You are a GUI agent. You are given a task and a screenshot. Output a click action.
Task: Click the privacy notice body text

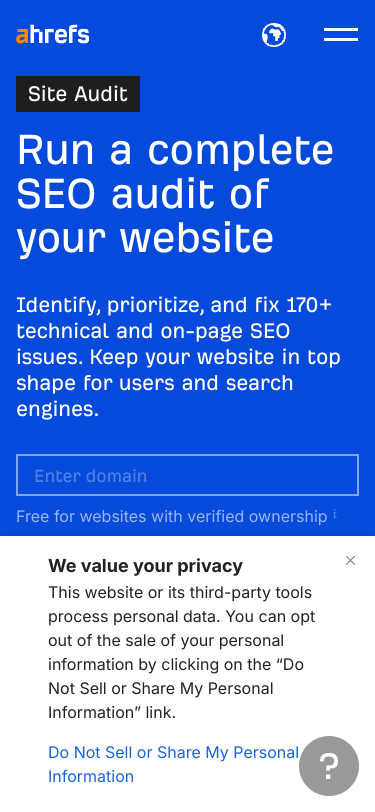pos(182,652)
